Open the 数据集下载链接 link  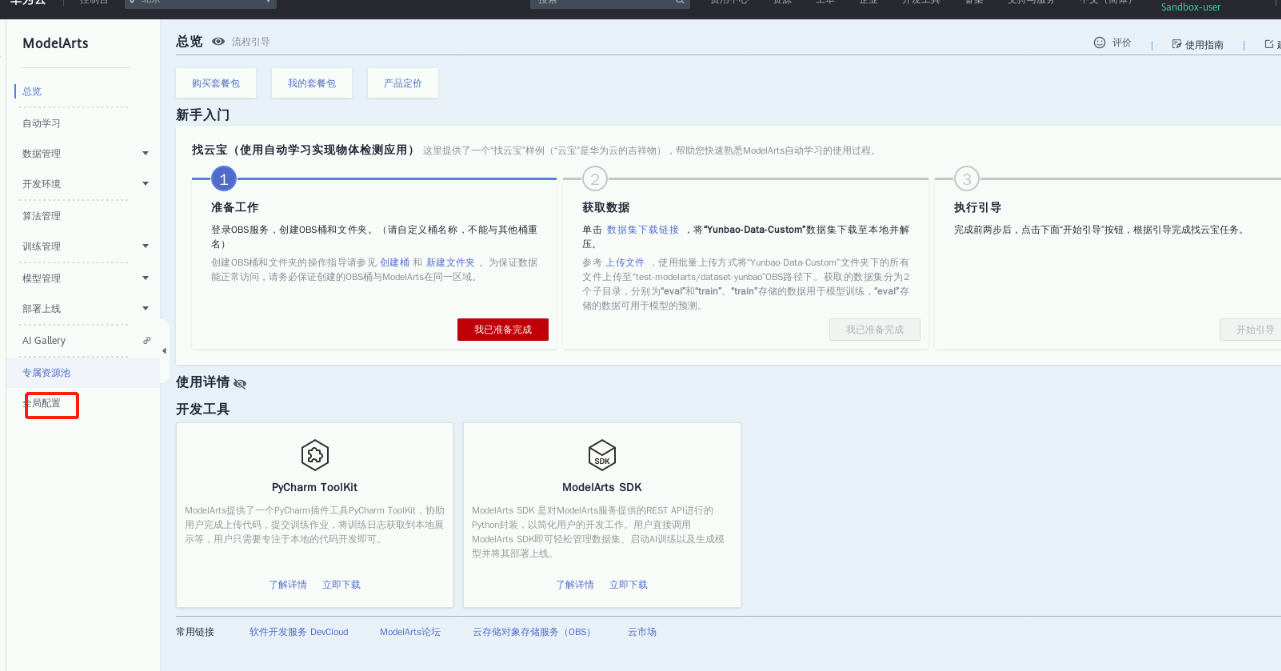(x=643, y=230)
